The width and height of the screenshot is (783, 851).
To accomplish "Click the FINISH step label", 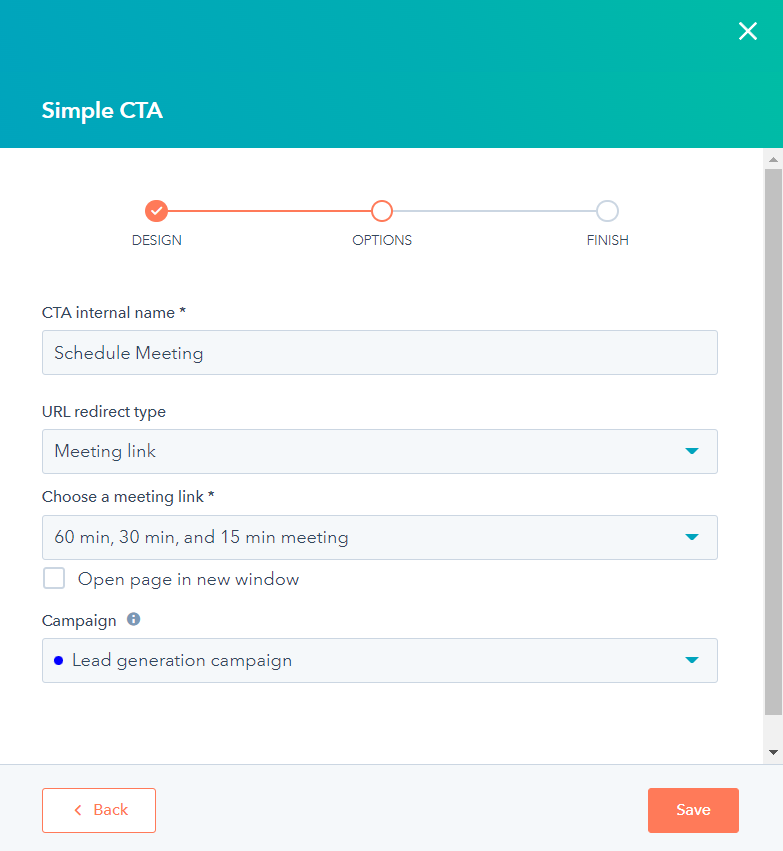I will tap(607, 240).
